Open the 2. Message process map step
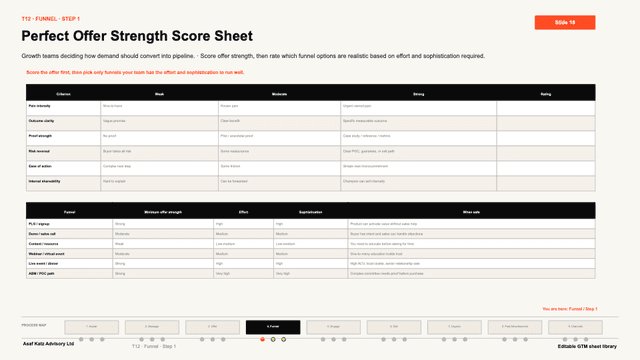The height and width of the screenshot is (360, 640). (x=152, y=327)
